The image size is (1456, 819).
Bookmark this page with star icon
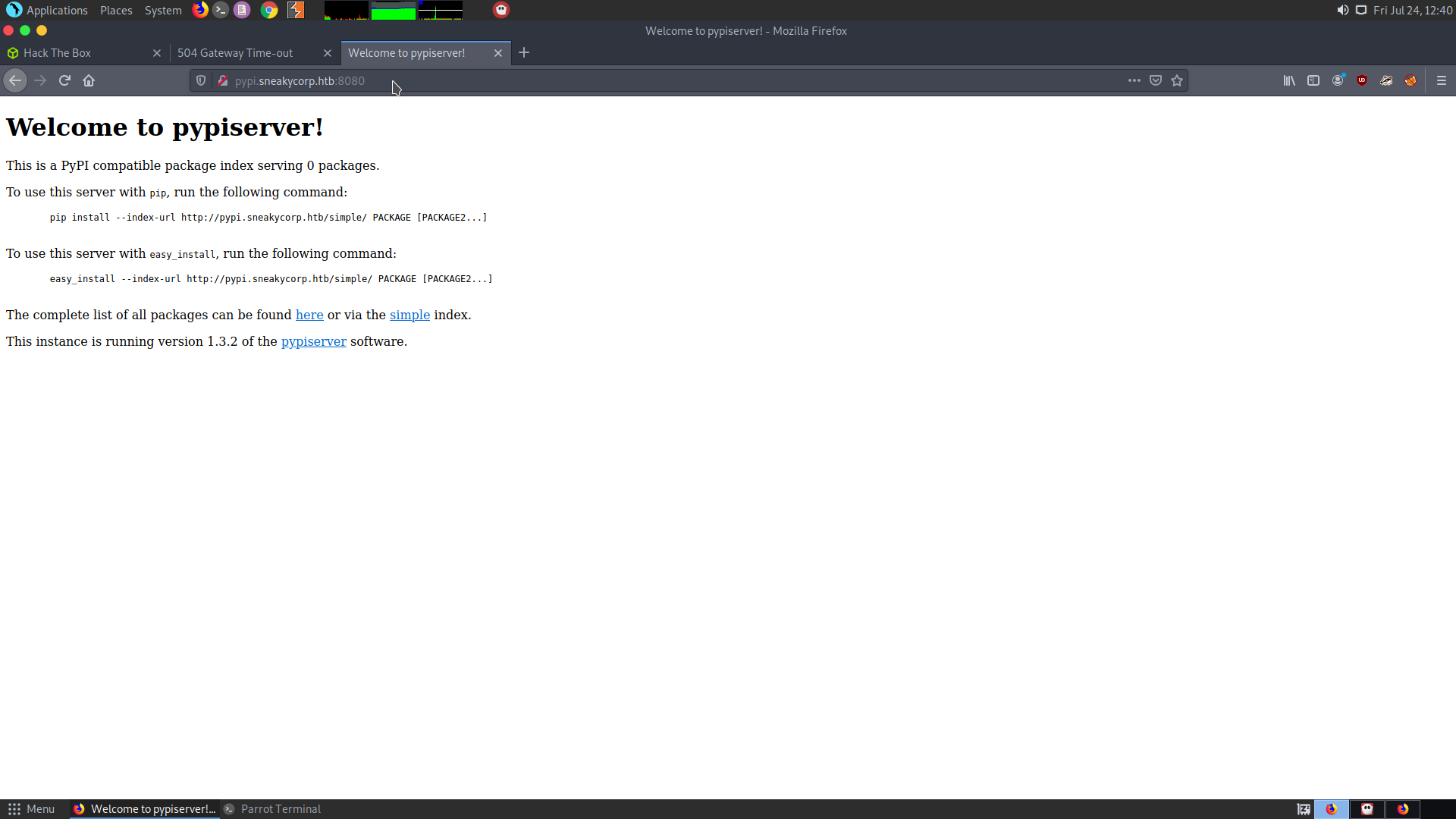point(1176,80)
